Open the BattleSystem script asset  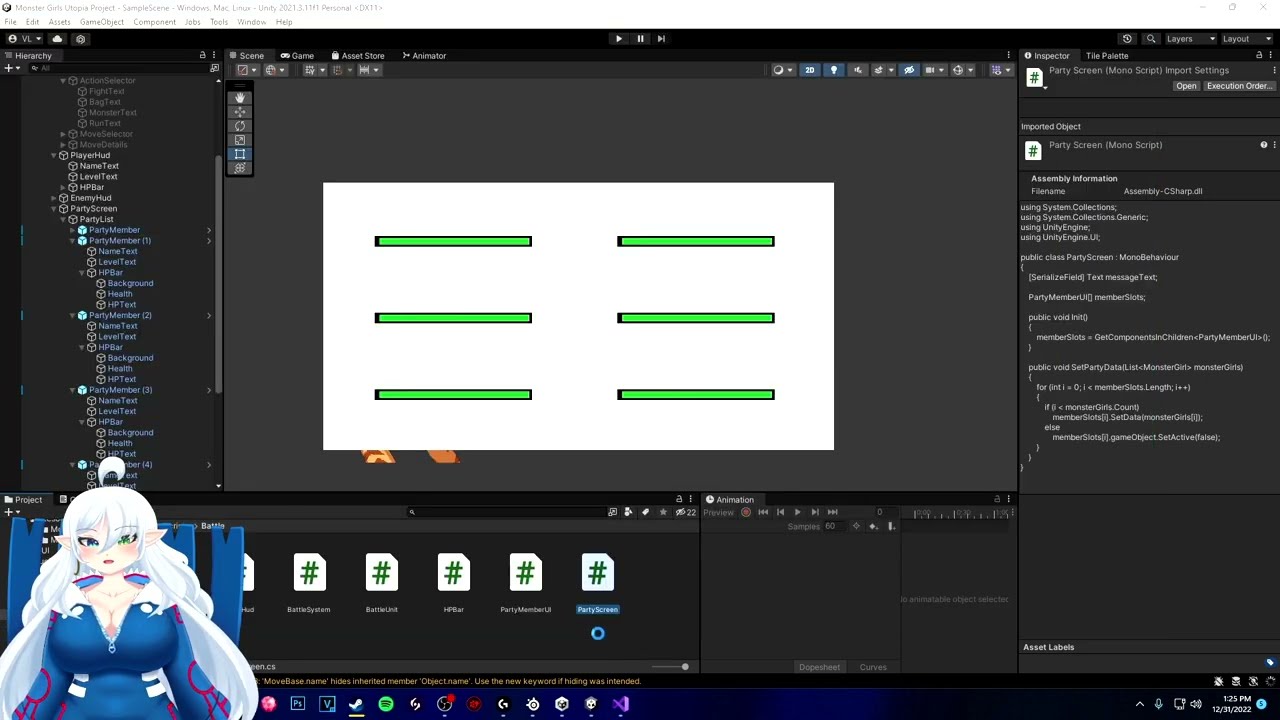(x=309, y=583)
